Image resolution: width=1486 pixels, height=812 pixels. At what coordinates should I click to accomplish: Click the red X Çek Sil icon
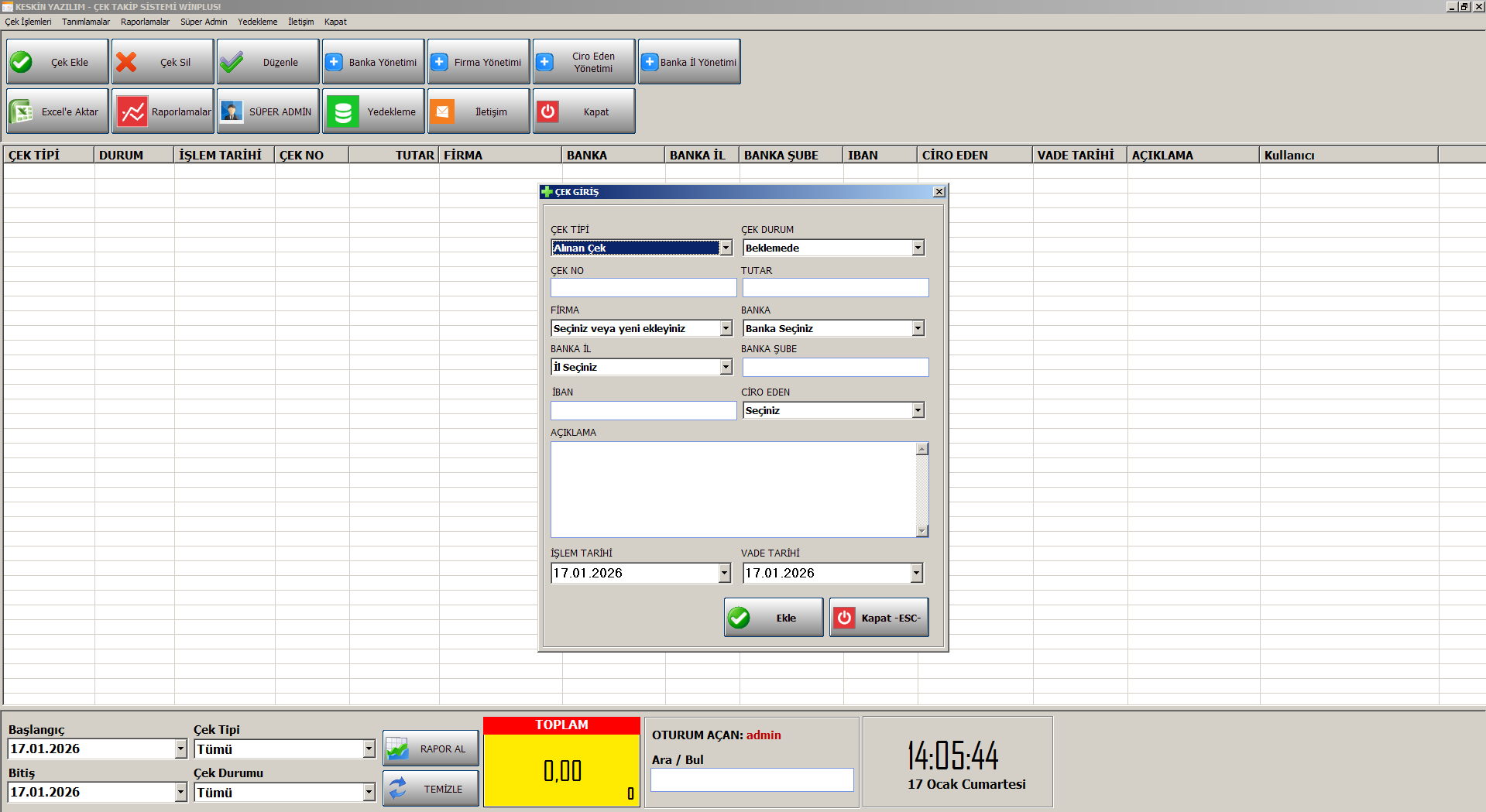127,62
